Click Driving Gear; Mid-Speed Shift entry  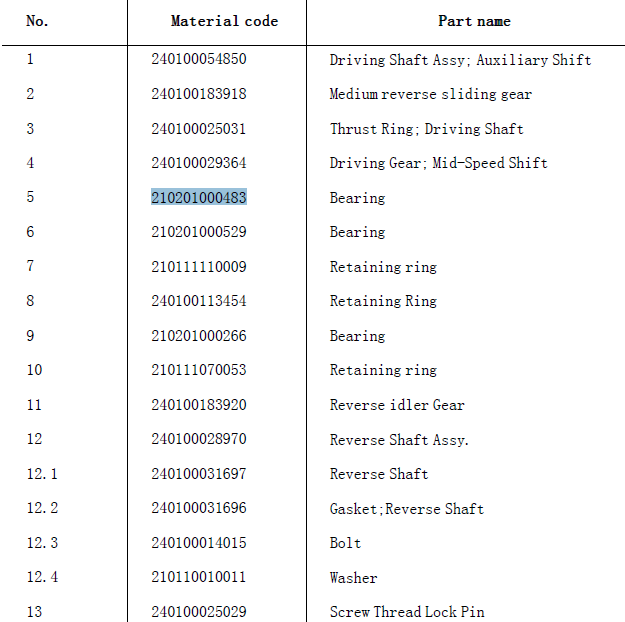[x=438, y=163]
